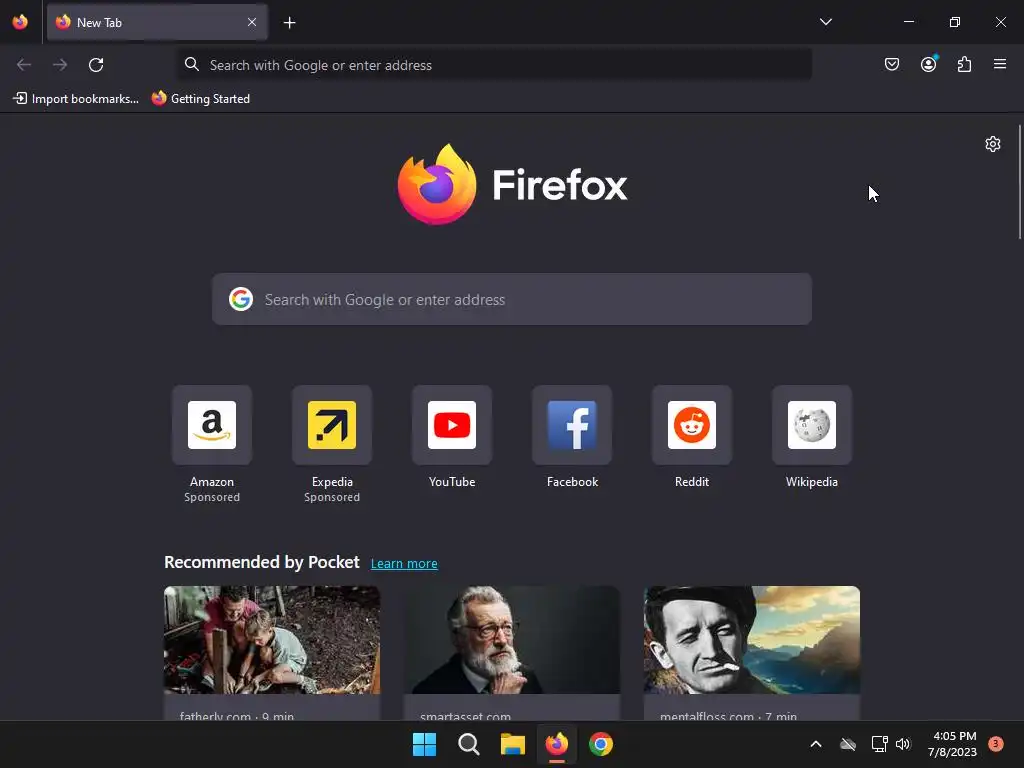Click Import bookmarks in bookmarks toolbar
The height and width of the screenshot is (768, 1024).
[76, 99]
